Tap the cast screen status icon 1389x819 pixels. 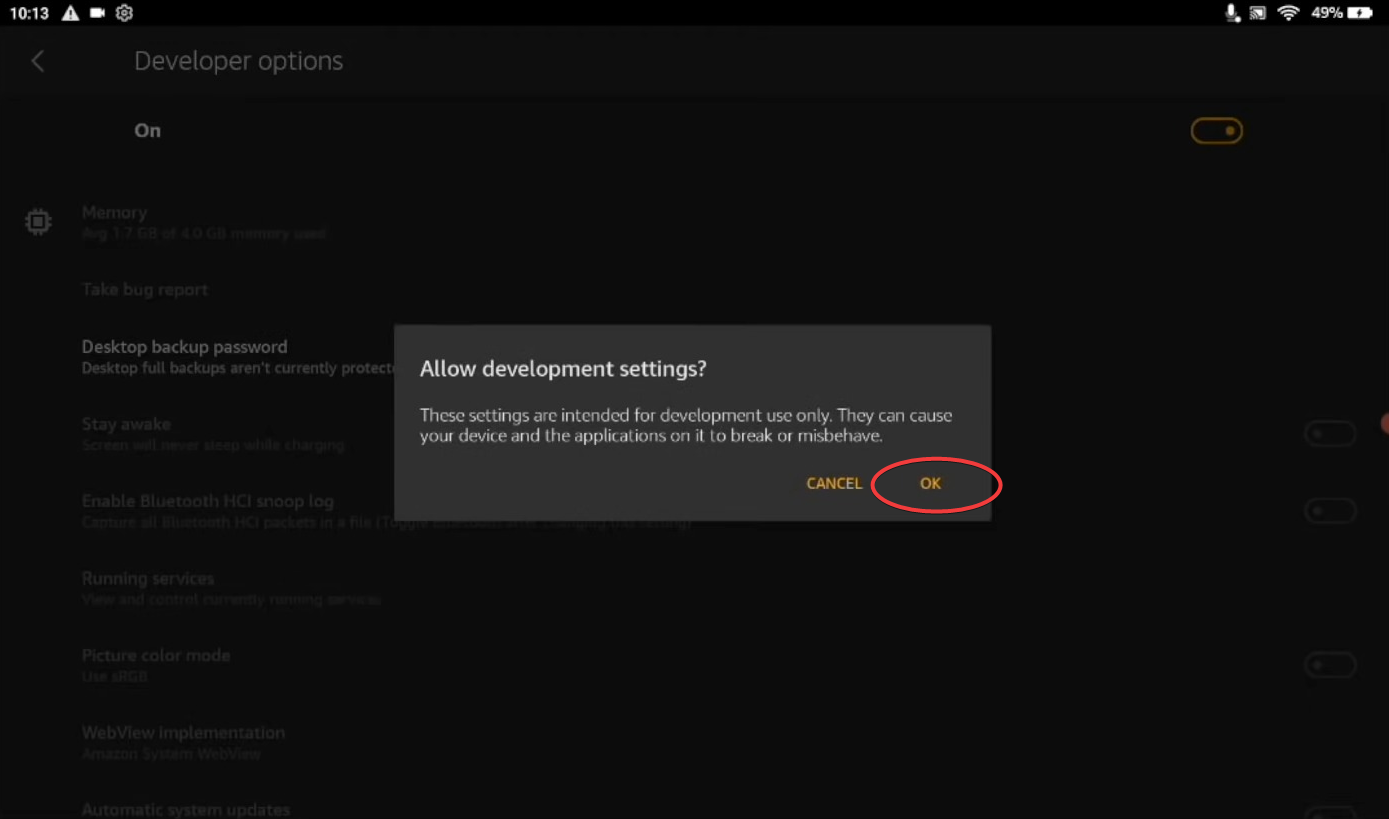(x=1259, y=13)
